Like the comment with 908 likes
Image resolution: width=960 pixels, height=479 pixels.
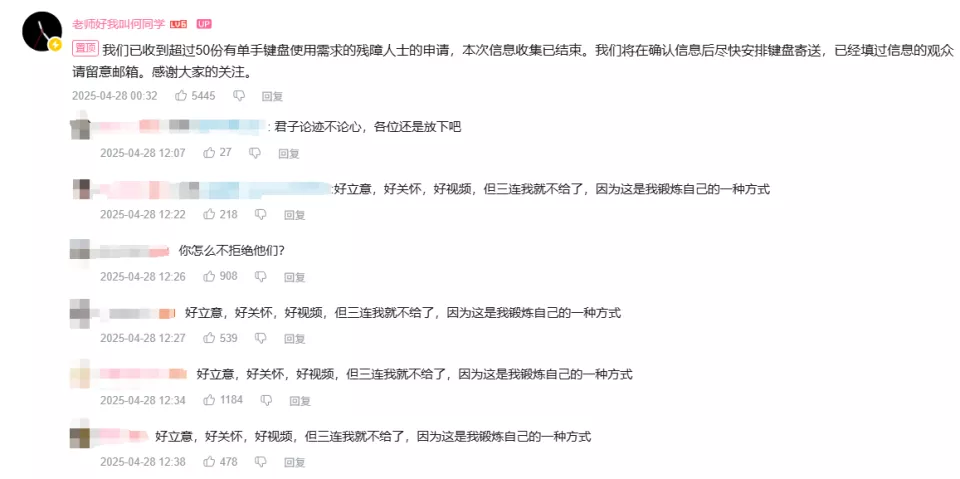[x=209, y=277]
